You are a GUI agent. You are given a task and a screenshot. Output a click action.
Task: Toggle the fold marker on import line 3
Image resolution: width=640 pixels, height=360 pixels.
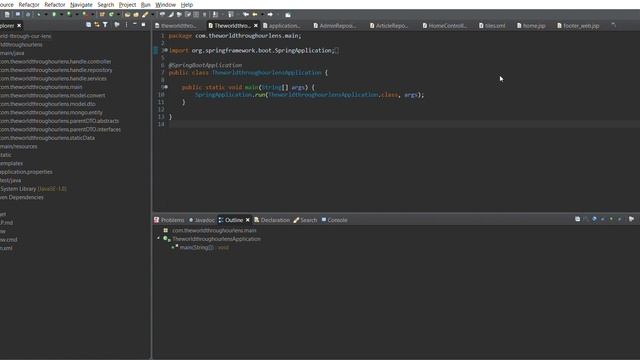click(x=165, y=50)
